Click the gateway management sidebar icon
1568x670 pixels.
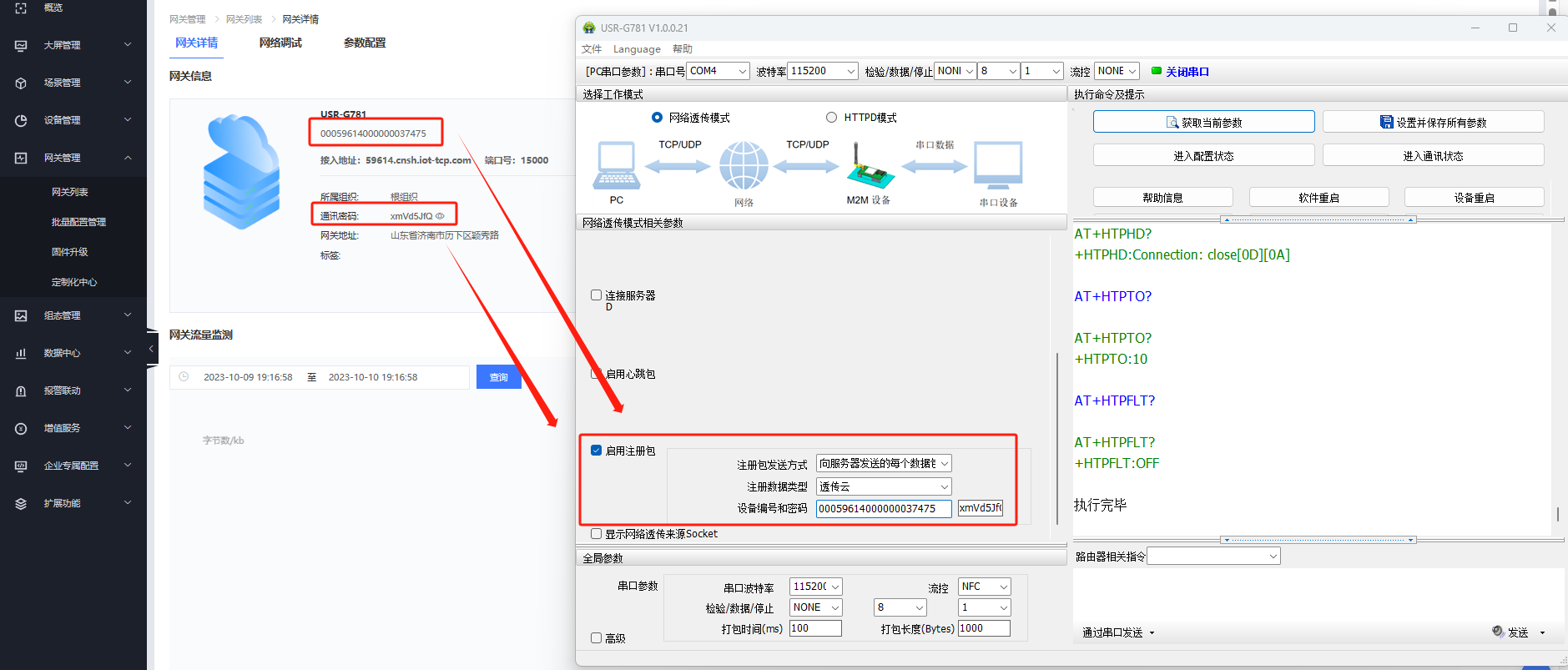click(x=21, y=158)
